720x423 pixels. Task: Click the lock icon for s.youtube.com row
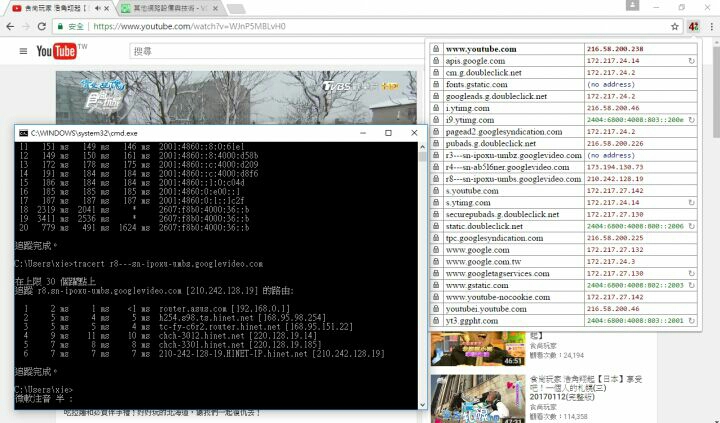click(x=436, y=191)
